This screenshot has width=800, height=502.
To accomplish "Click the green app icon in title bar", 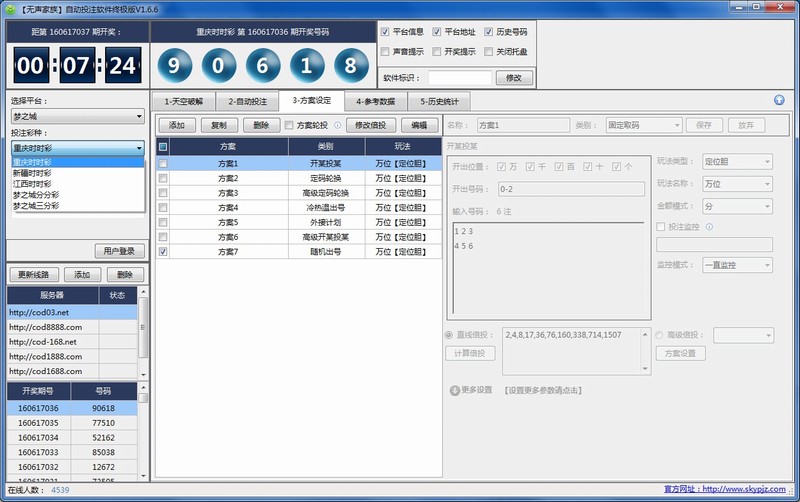I will 10,8.
